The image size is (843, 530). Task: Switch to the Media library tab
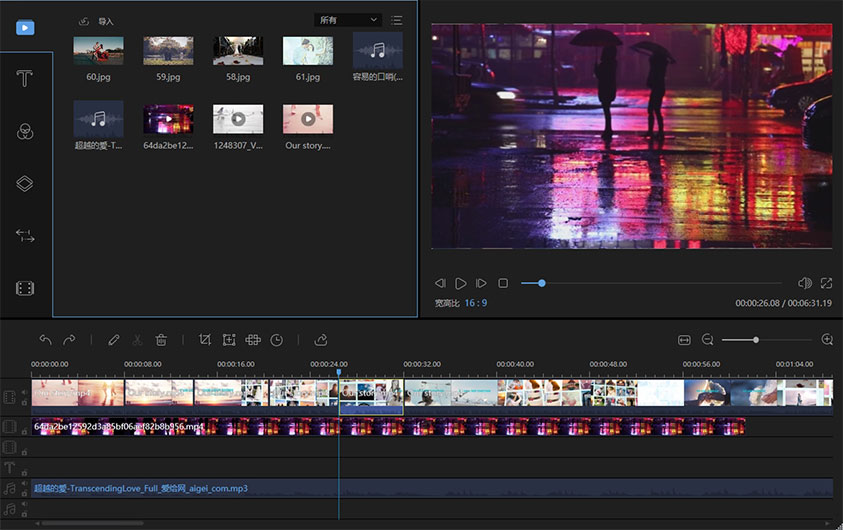point(25,27)
